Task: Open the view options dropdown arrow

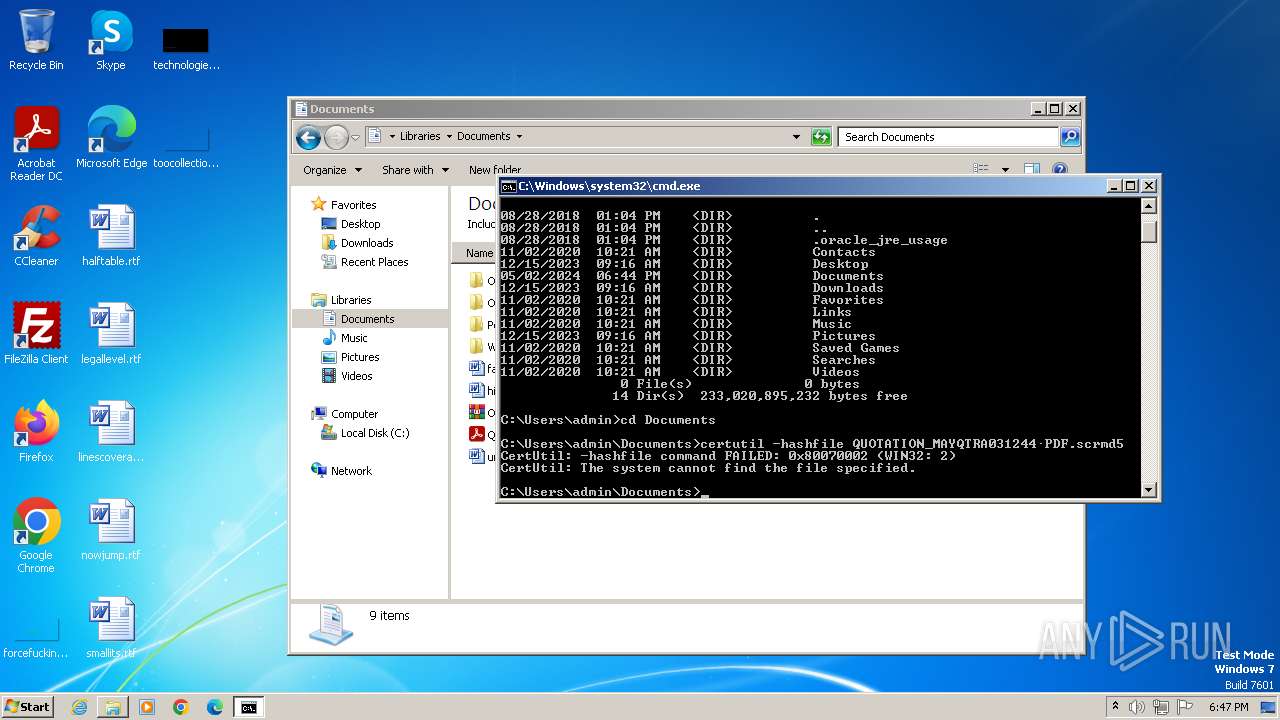Action: point(1005,170)
